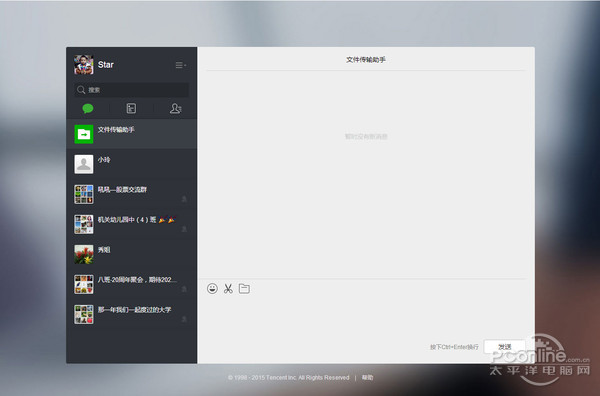Click the green file transfer folder avatar
The image size is (600, 396).
[x=84, y=134]
